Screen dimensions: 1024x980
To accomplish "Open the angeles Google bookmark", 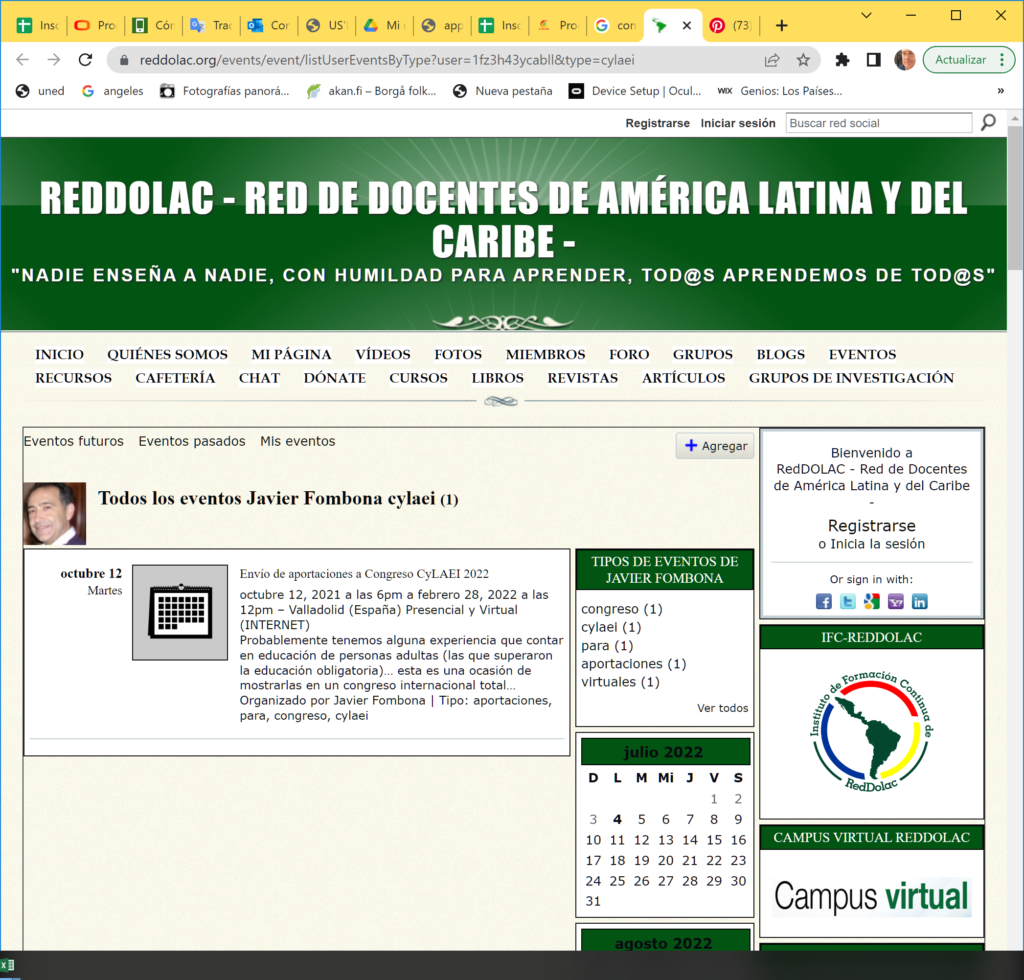I will (x=112, y=91).
